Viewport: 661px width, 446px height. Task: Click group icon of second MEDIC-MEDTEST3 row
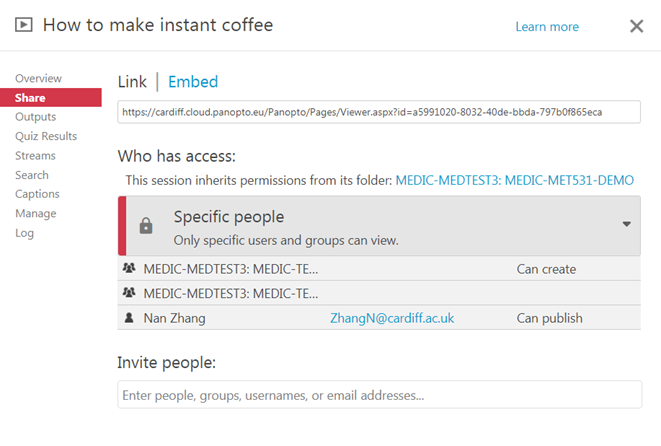[128, 293]
